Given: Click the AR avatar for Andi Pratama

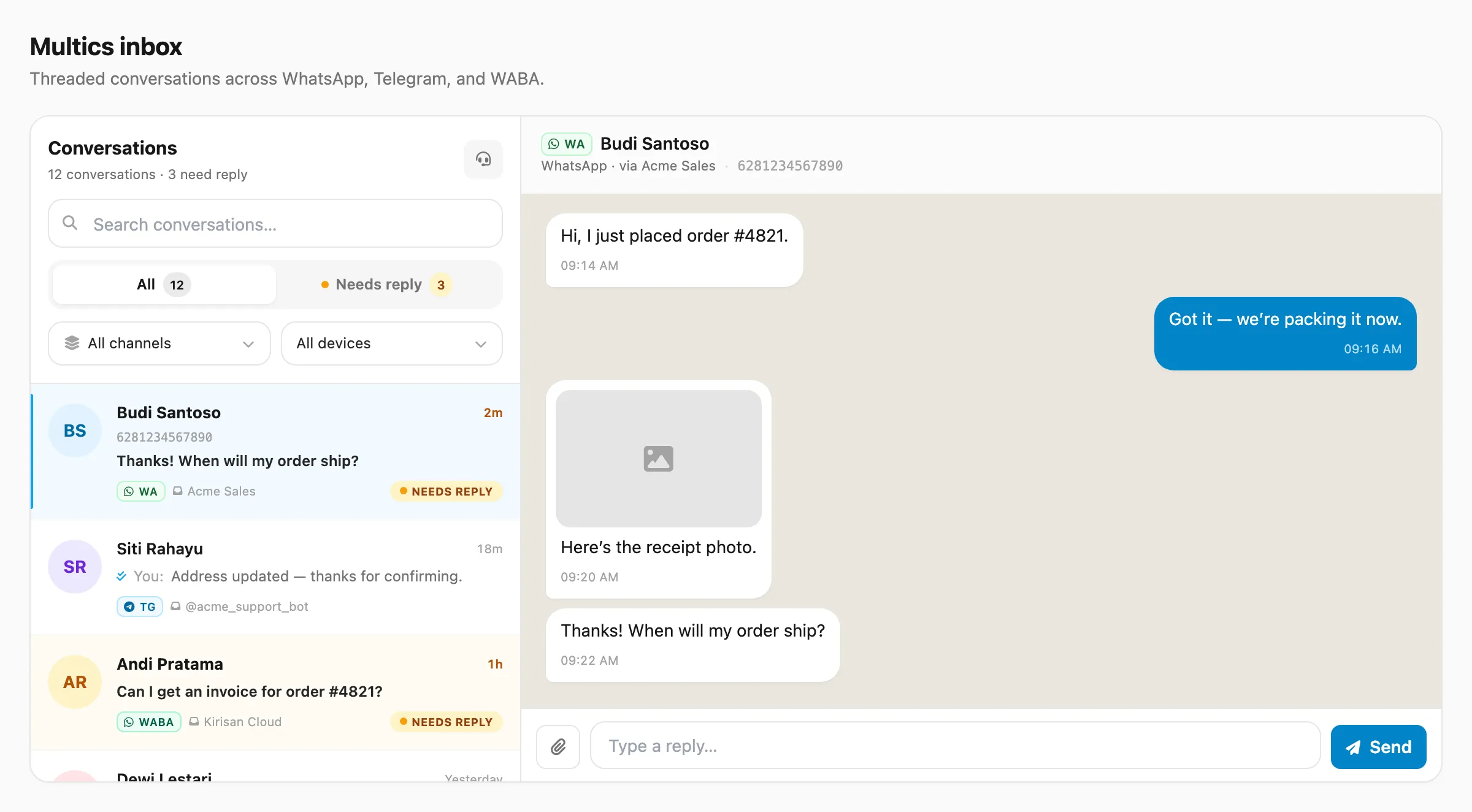Looking at the screenshot, I should pyautogui.click(x=75, y=682).
